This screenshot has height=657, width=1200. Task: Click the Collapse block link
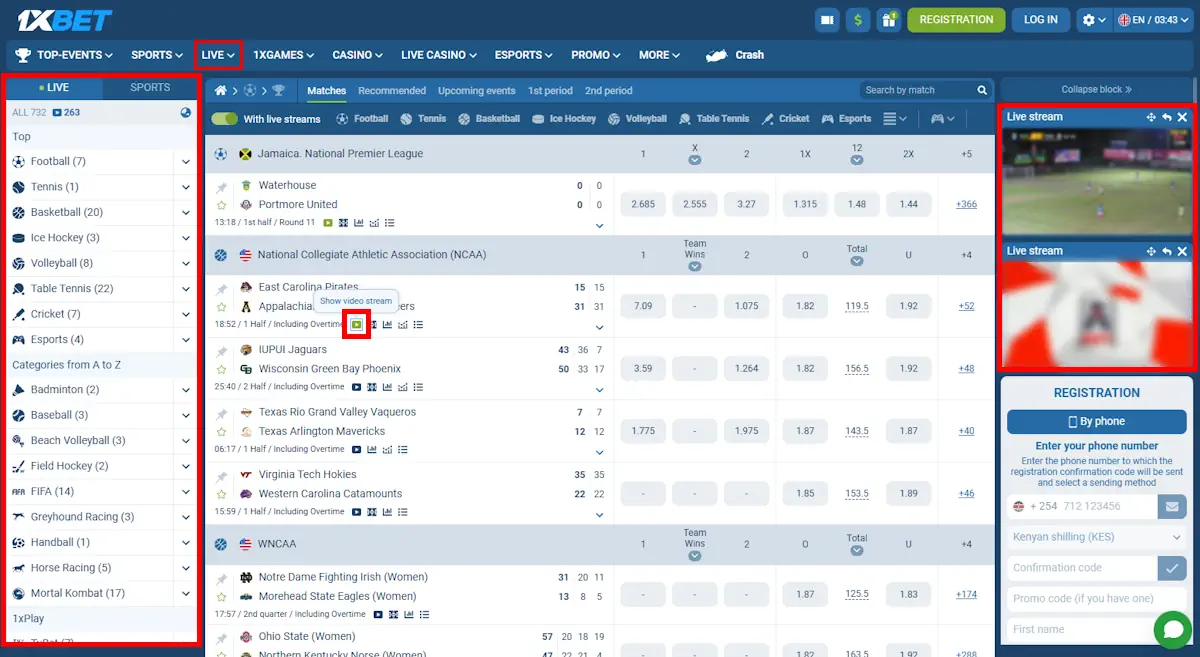1095,88
